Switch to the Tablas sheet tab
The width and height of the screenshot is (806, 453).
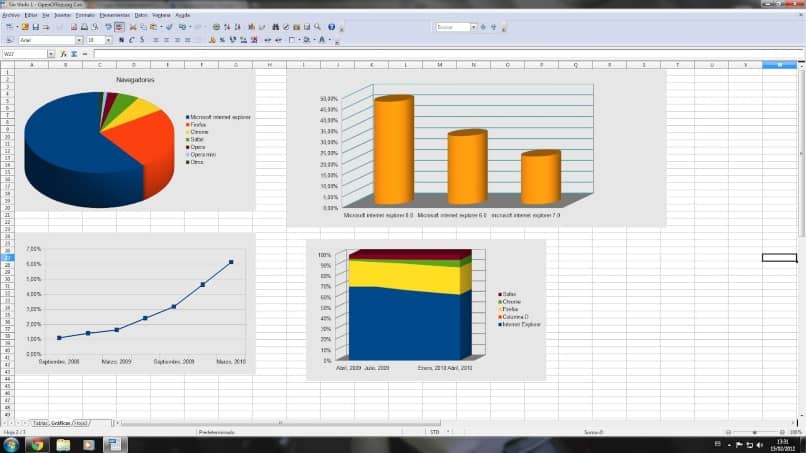pyautogui.click(x=40, y=423)
